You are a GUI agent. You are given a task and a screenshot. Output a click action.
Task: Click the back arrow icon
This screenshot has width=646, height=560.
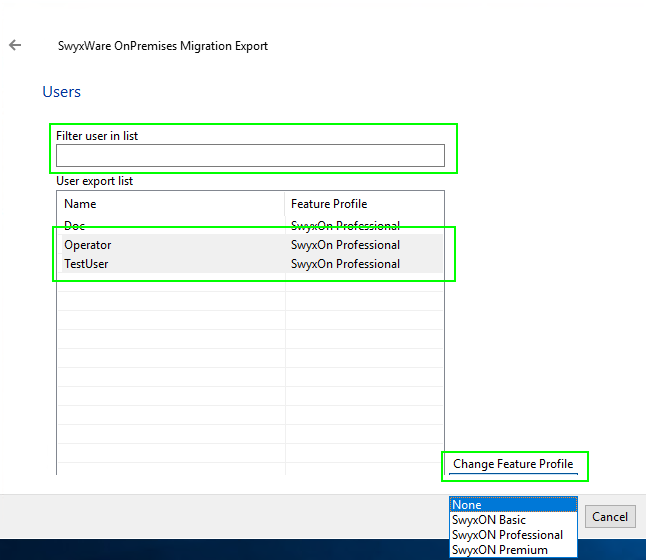[x=15, y=45]
